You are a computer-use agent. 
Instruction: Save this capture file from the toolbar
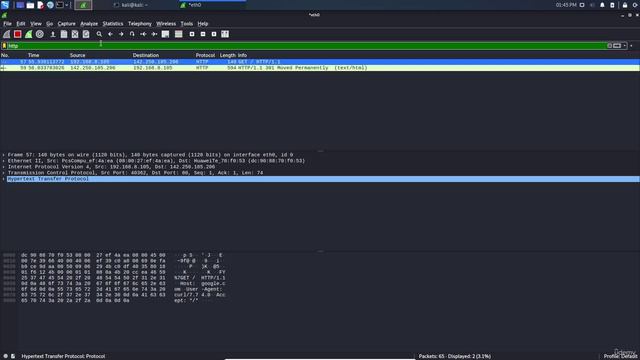[x=64, y=34]
